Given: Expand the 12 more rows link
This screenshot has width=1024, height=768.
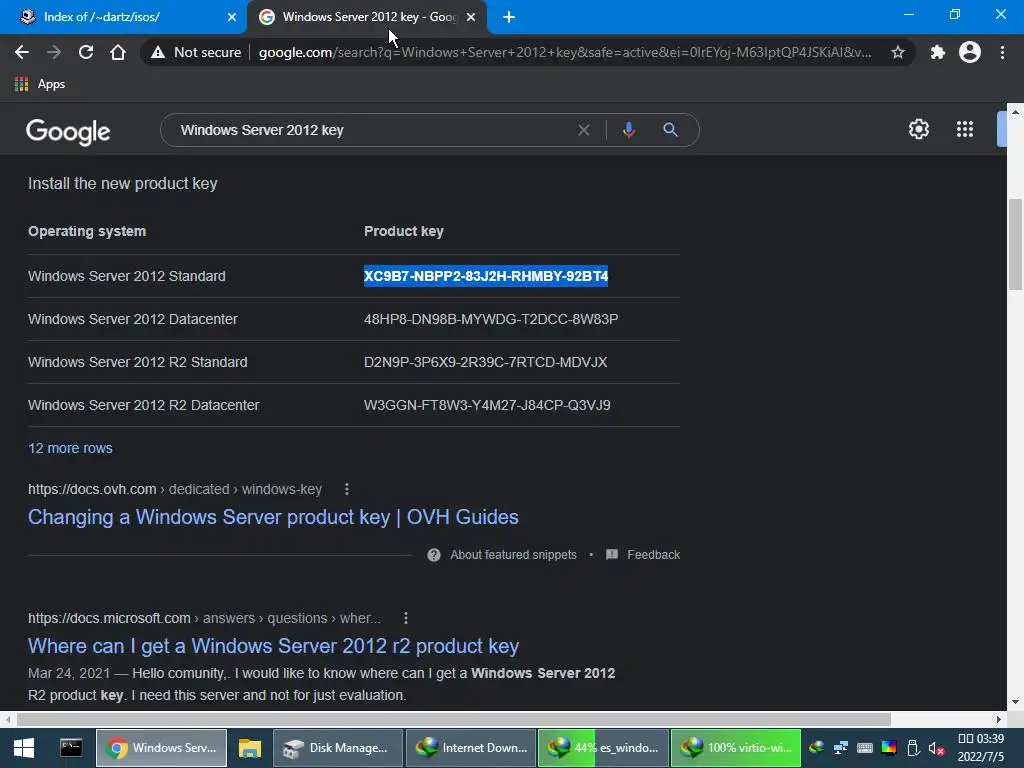Looking at the screenshot, I should click(x=70, y=448).
